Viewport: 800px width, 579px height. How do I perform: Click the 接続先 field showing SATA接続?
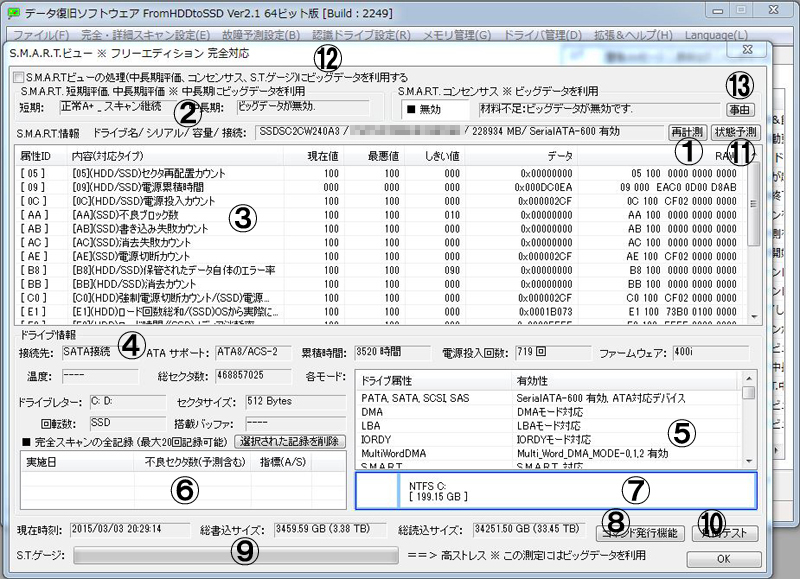[100, 352]
